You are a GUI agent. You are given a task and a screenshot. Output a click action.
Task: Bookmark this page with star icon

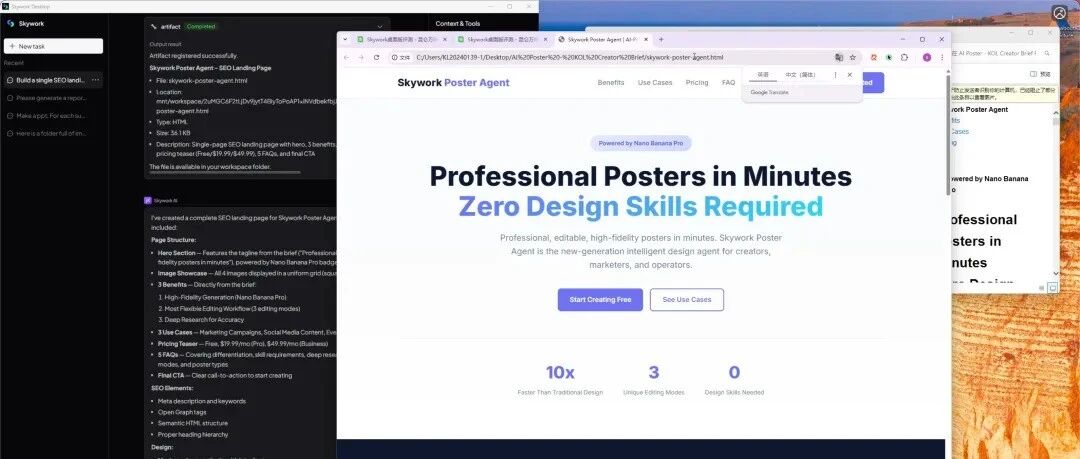click(x=852, y=57)
